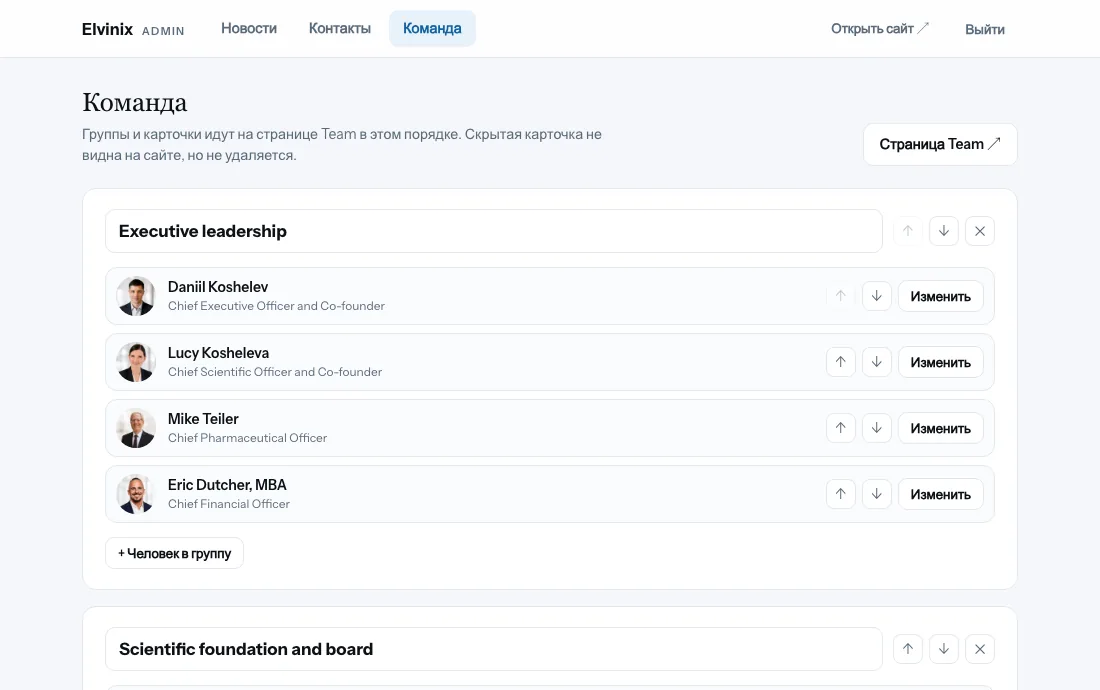Select the Команда navigation tab
The image size is (1100, 690).
click(432, 29)
